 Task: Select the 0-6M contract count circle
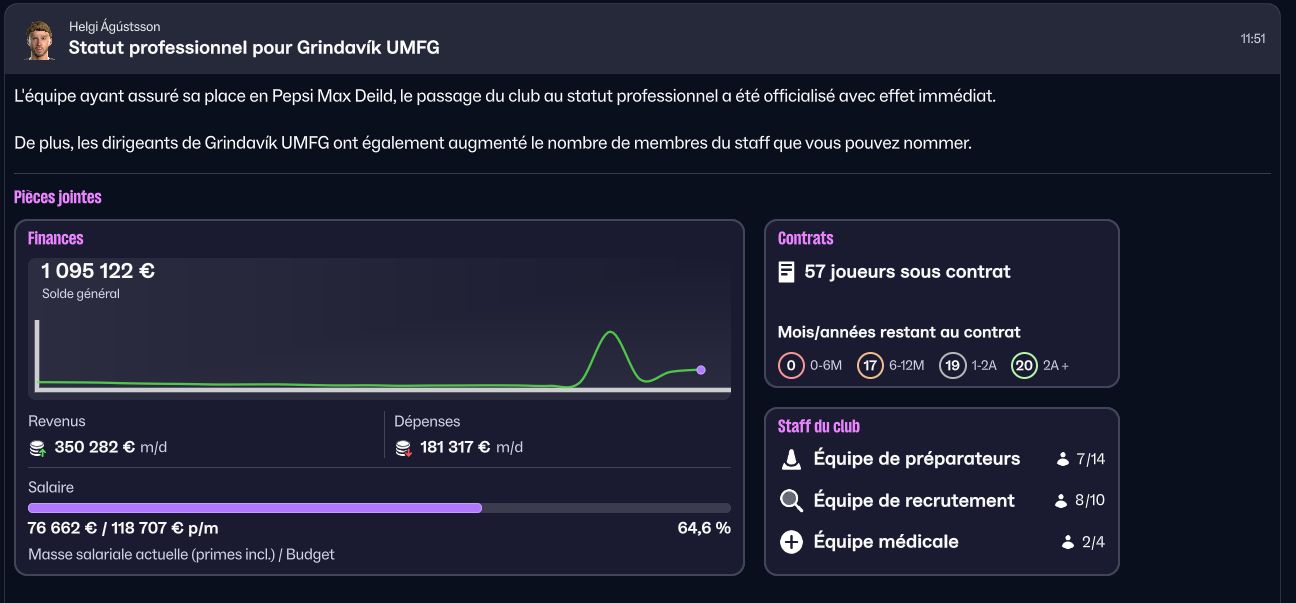[791, 366]
